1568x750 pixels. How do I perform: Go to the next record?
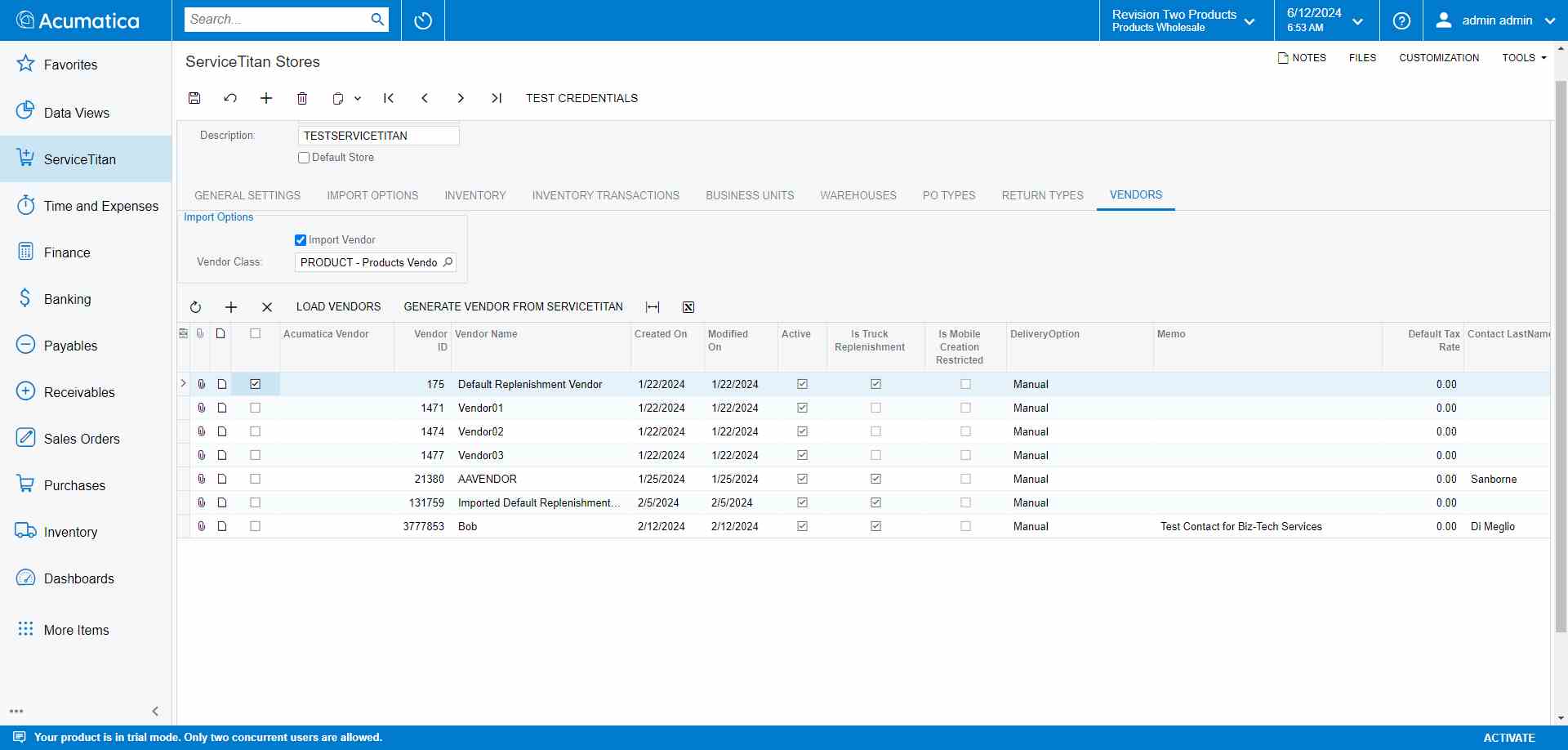coord(461,98)
